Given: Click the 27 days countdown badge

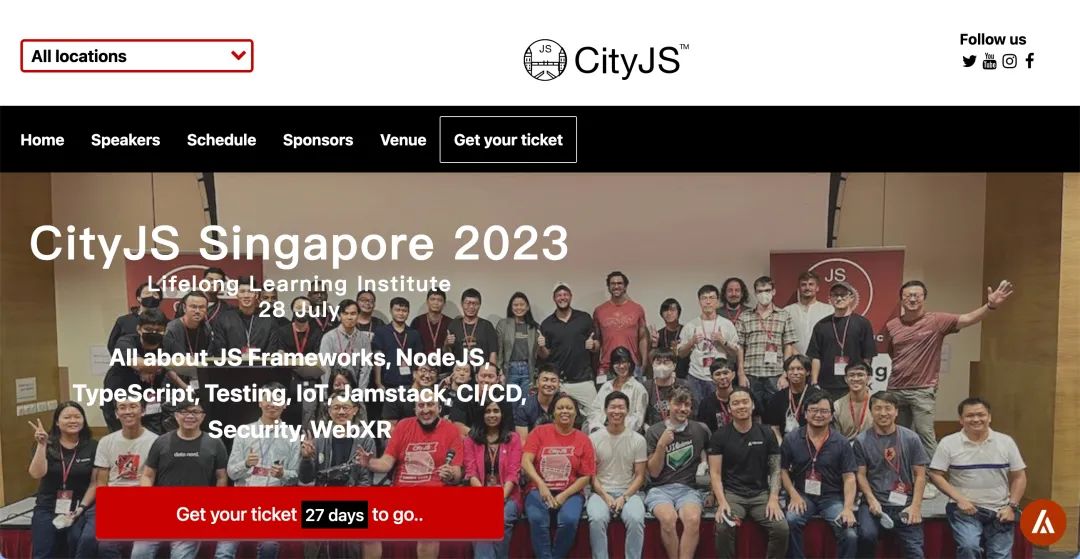Looking at the screenshot, I should click(x=335, y=515).
